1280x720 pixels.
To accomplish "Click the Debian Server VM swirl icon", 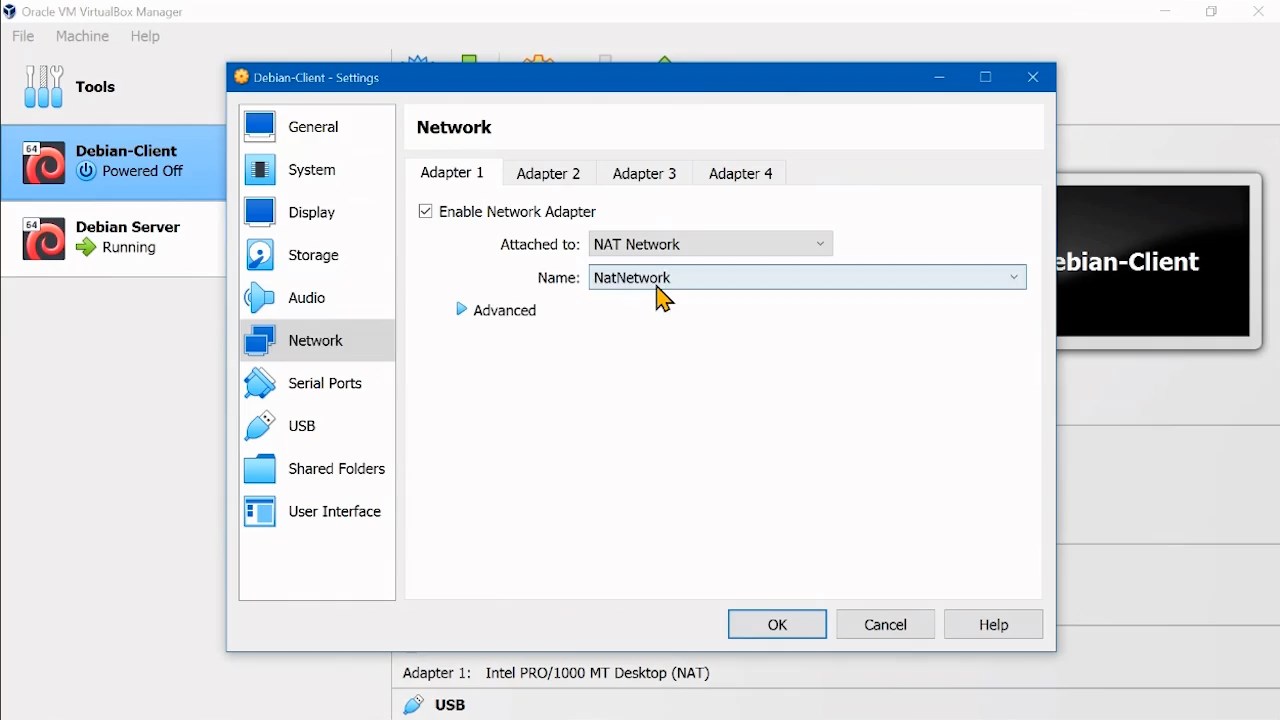I will pos(44,239).
